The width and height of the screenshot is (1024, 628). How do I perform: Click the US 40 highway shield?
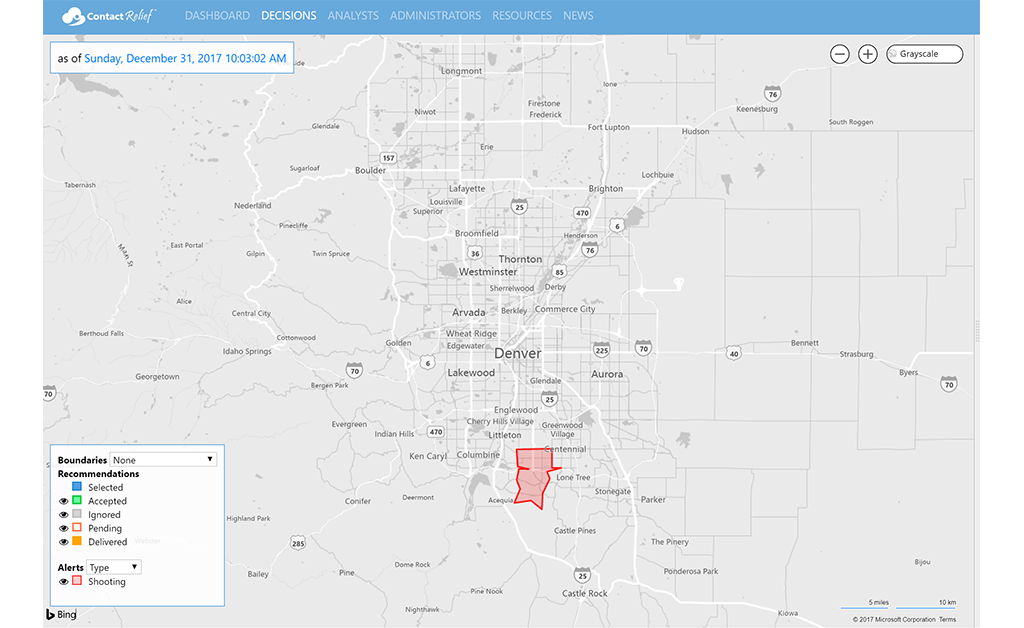pos(734,353)
